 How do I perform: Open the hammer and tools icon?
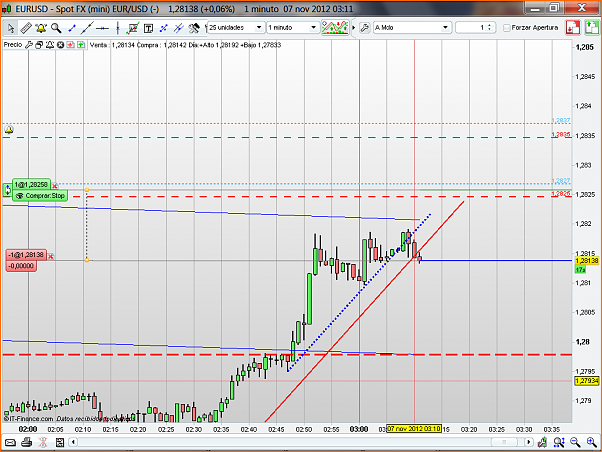(x=194, y=28)
